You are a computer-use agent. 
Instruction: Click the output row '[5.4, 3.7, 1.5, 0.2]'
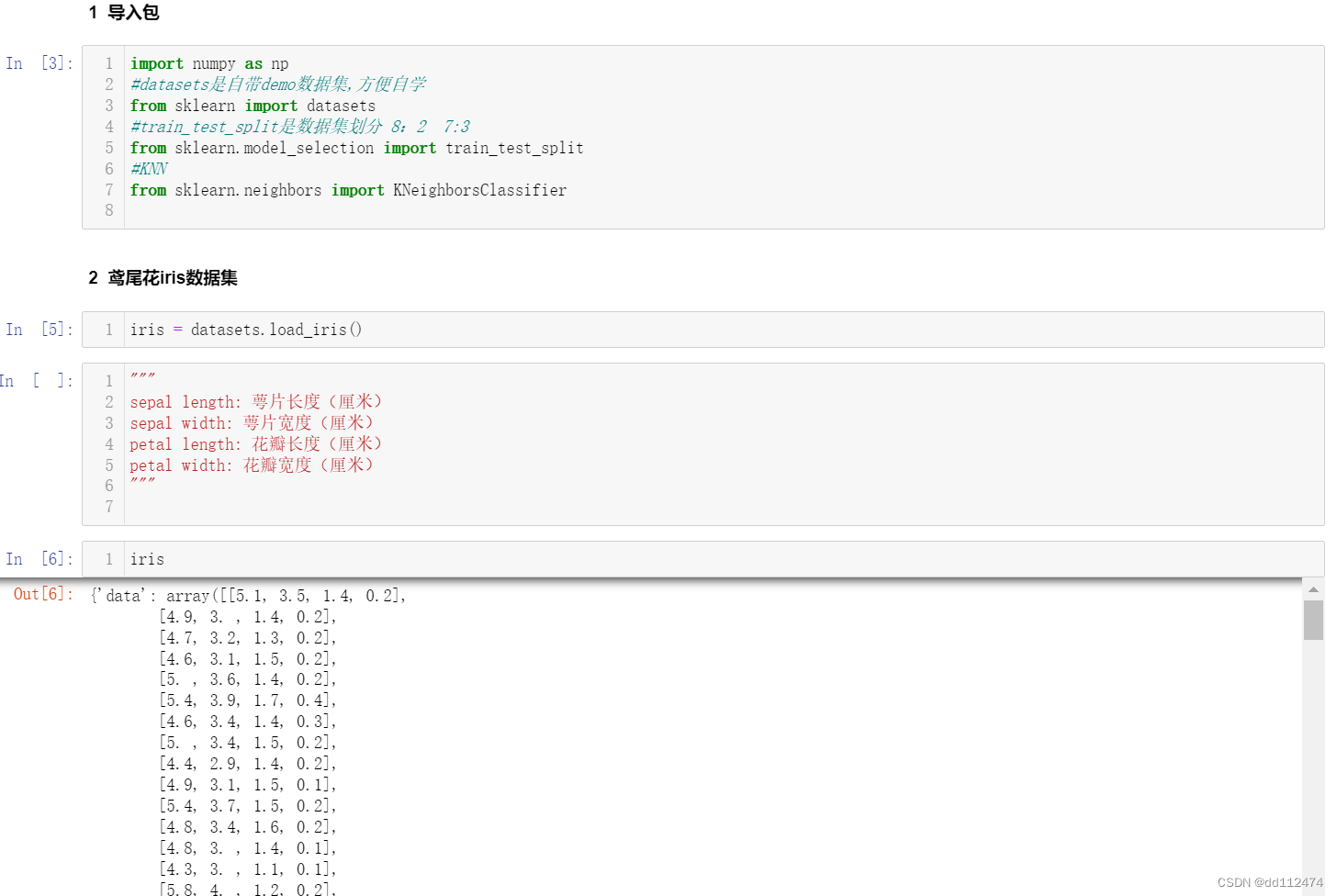click(248, 806)
